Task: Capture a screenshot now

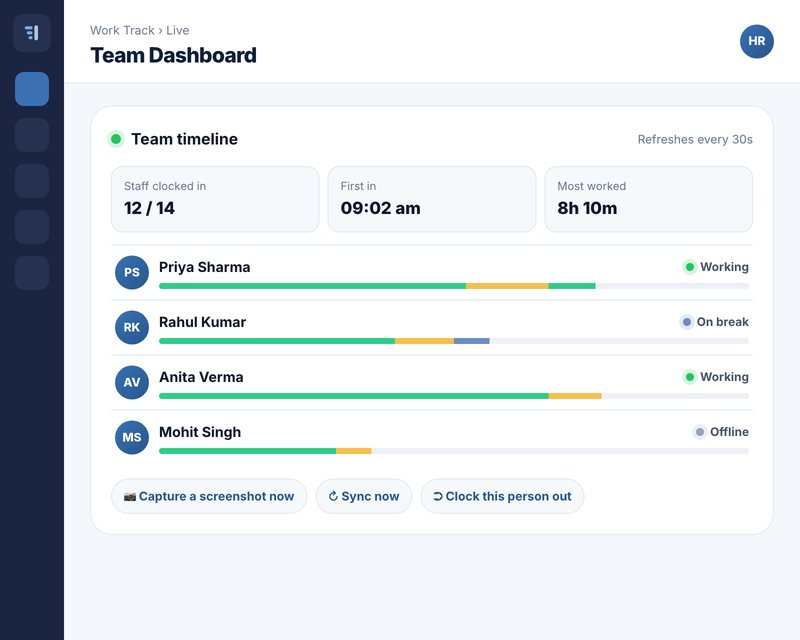Action: (x=209, y=496)
